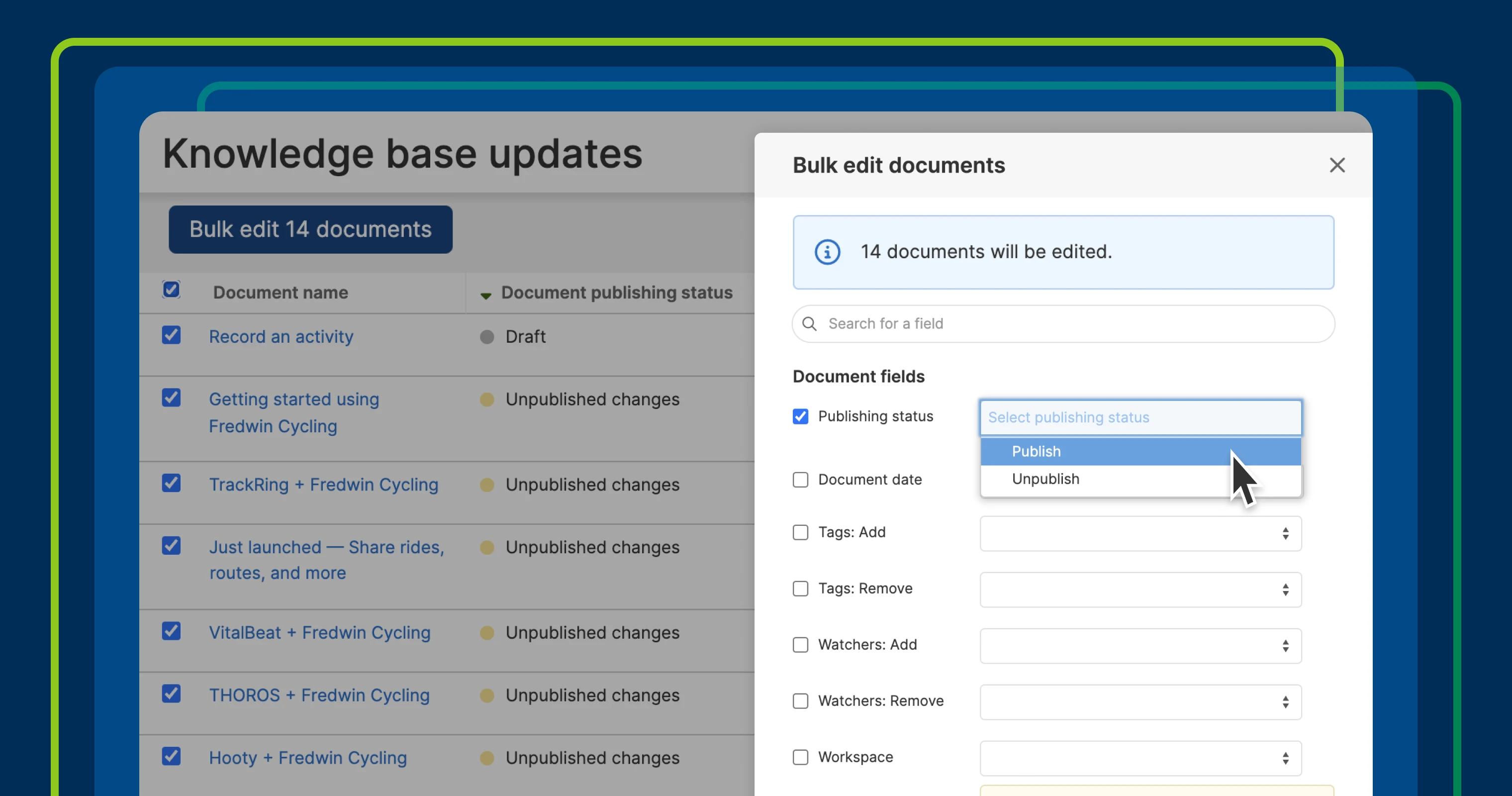1512x796 pixels.
Task: Click the Watchers: Remove dropdown arrows icon
Action: tap(1285, 702)
